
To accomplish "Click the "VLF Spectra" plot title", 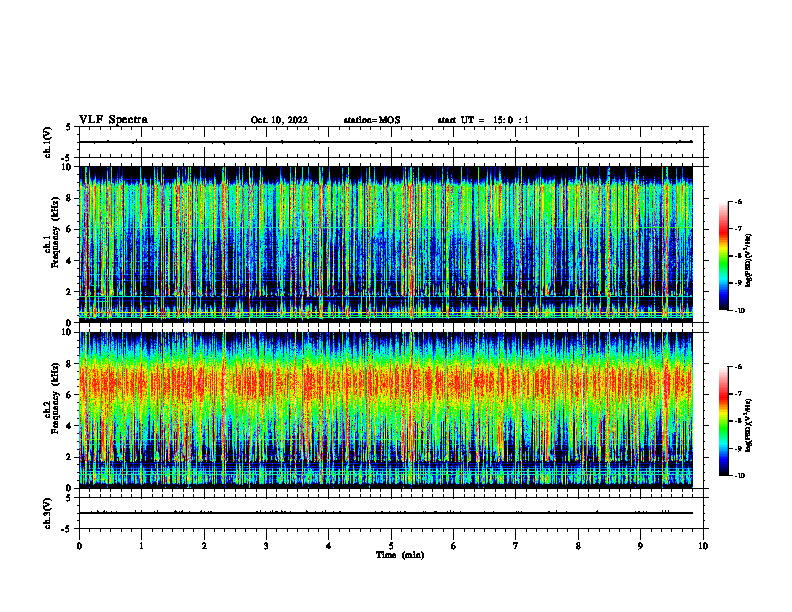I will click(x=113, y=120).
